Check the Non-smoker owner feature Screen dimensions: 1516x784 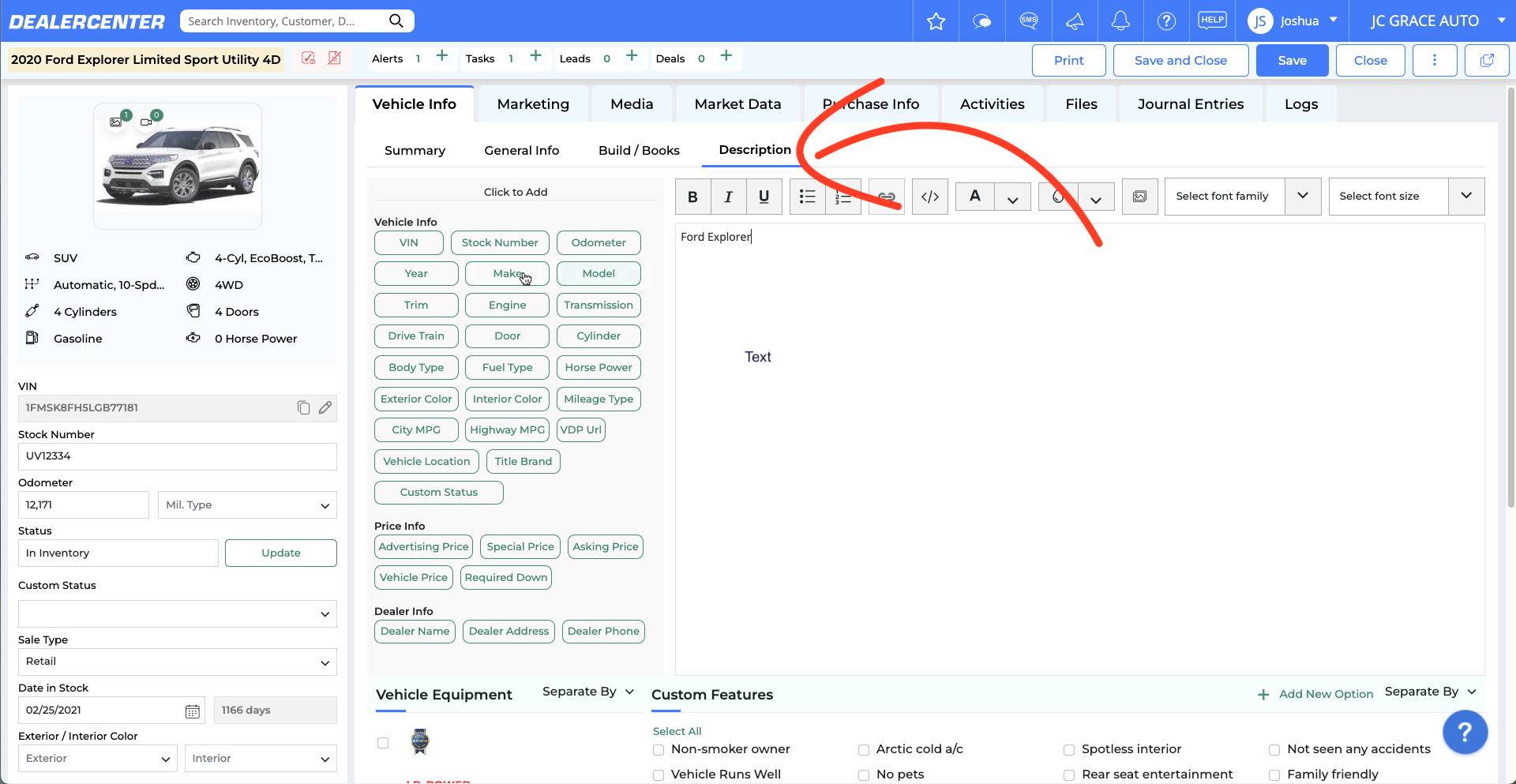pos(659,750)
